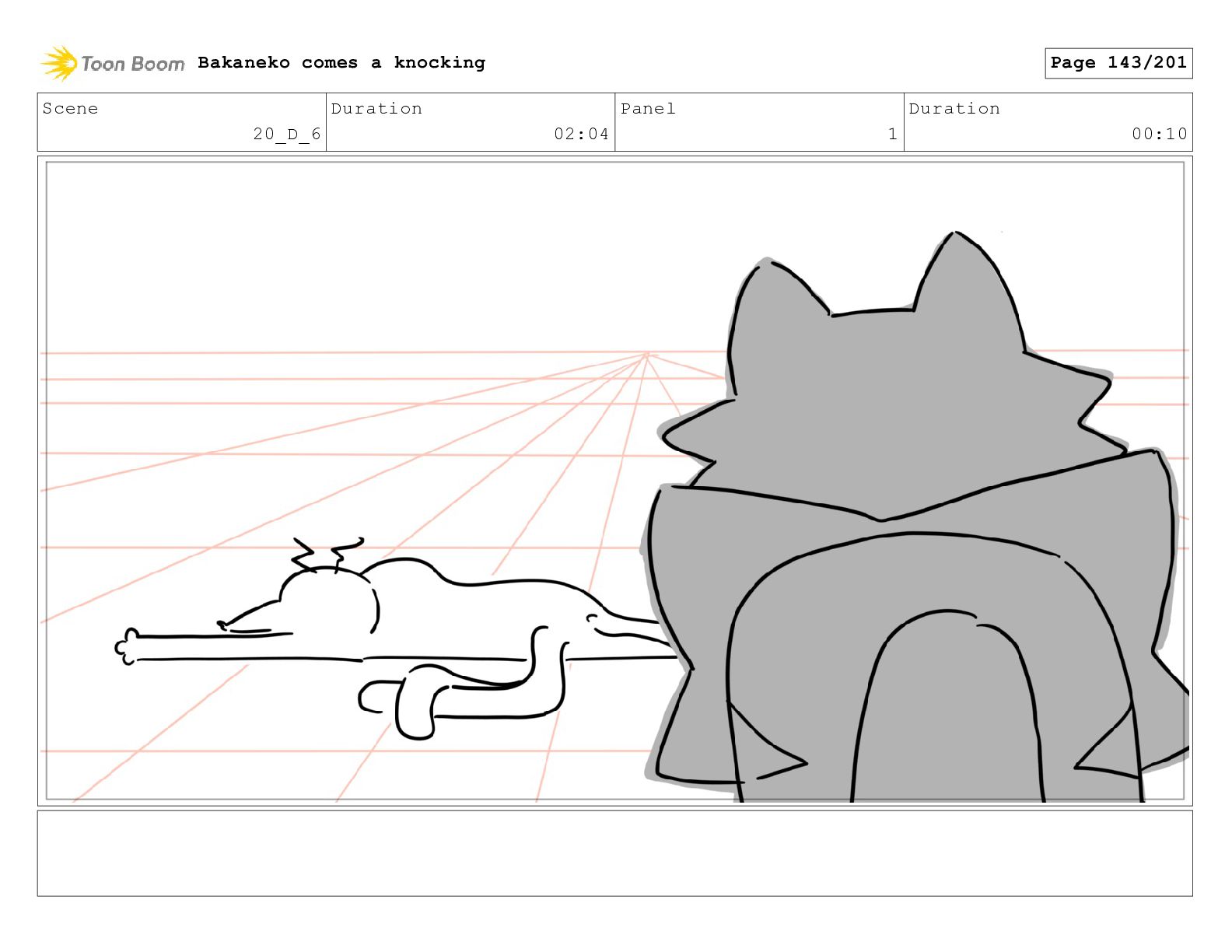
Task: Select the title 'Bakaneko comes a knocking'
Action: pos(341,63)
